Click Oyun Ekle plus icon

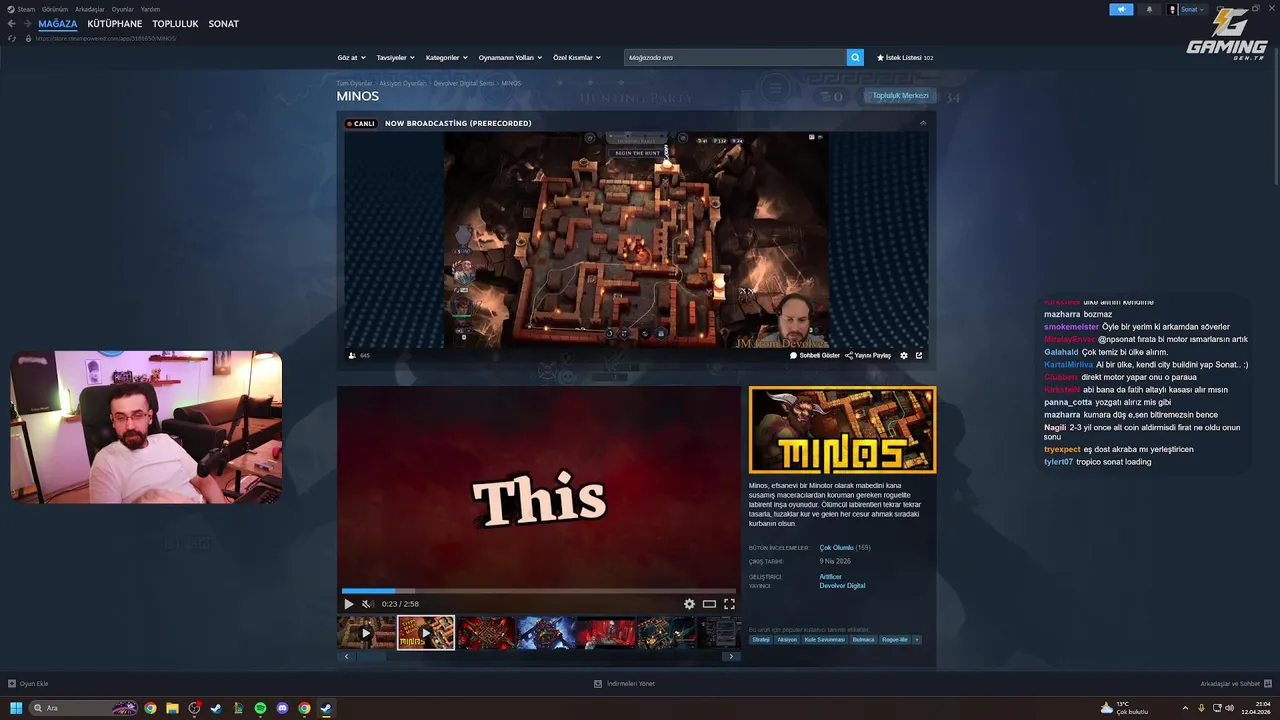[x=12, y=684]
